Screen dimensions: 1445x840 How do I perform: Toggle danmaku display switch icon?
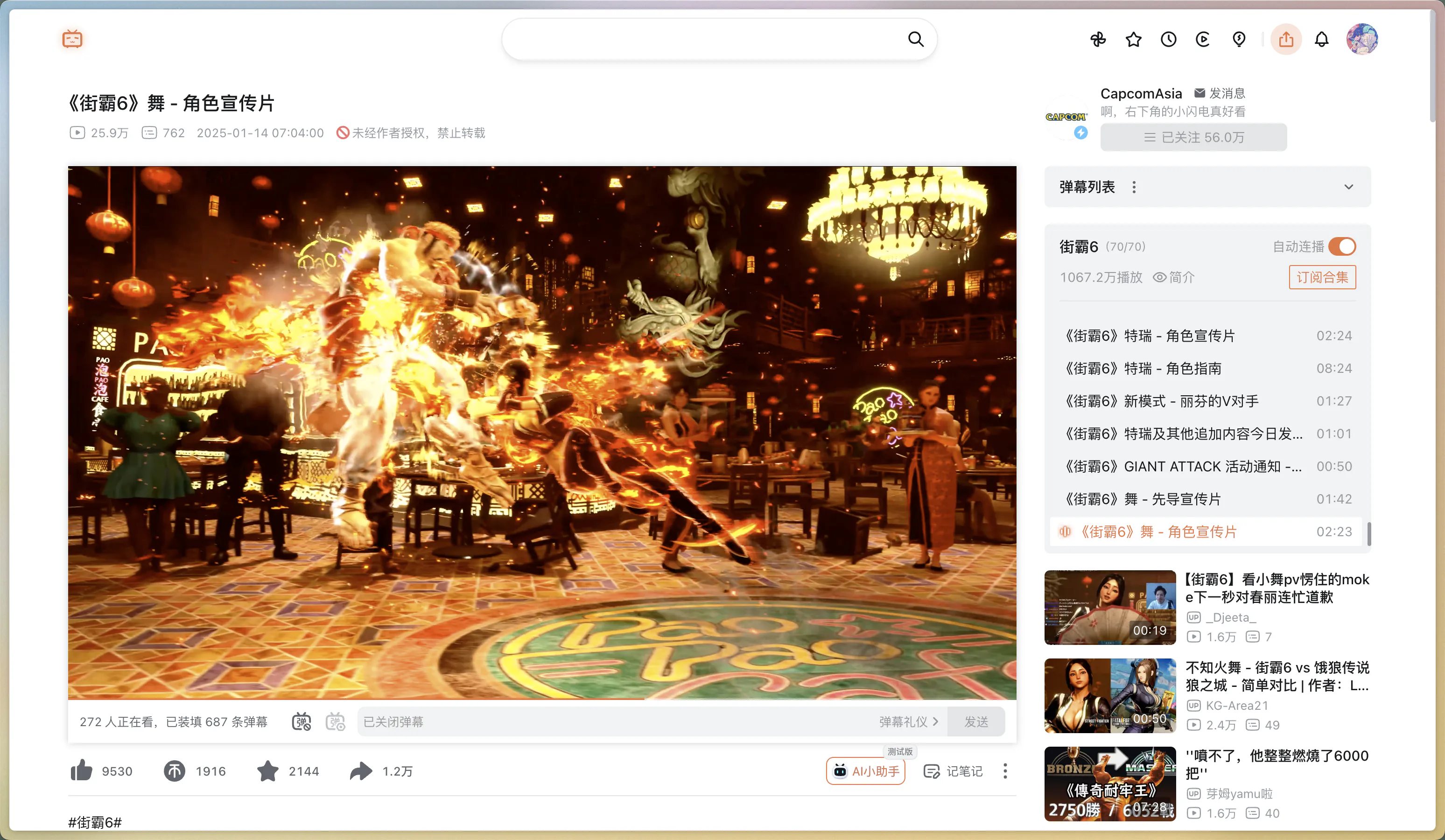point(301,721)
